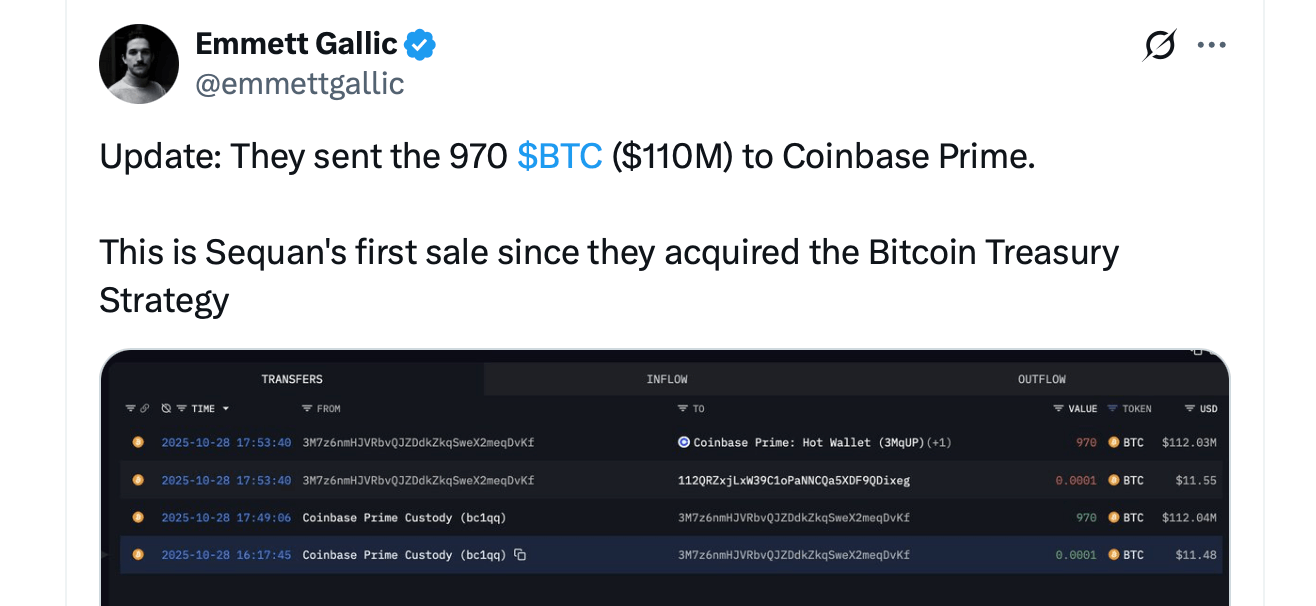This screenshot has height=606, width=1316.
Task: Open the @emmettgallic profile handle
Action: pos(300,84)
